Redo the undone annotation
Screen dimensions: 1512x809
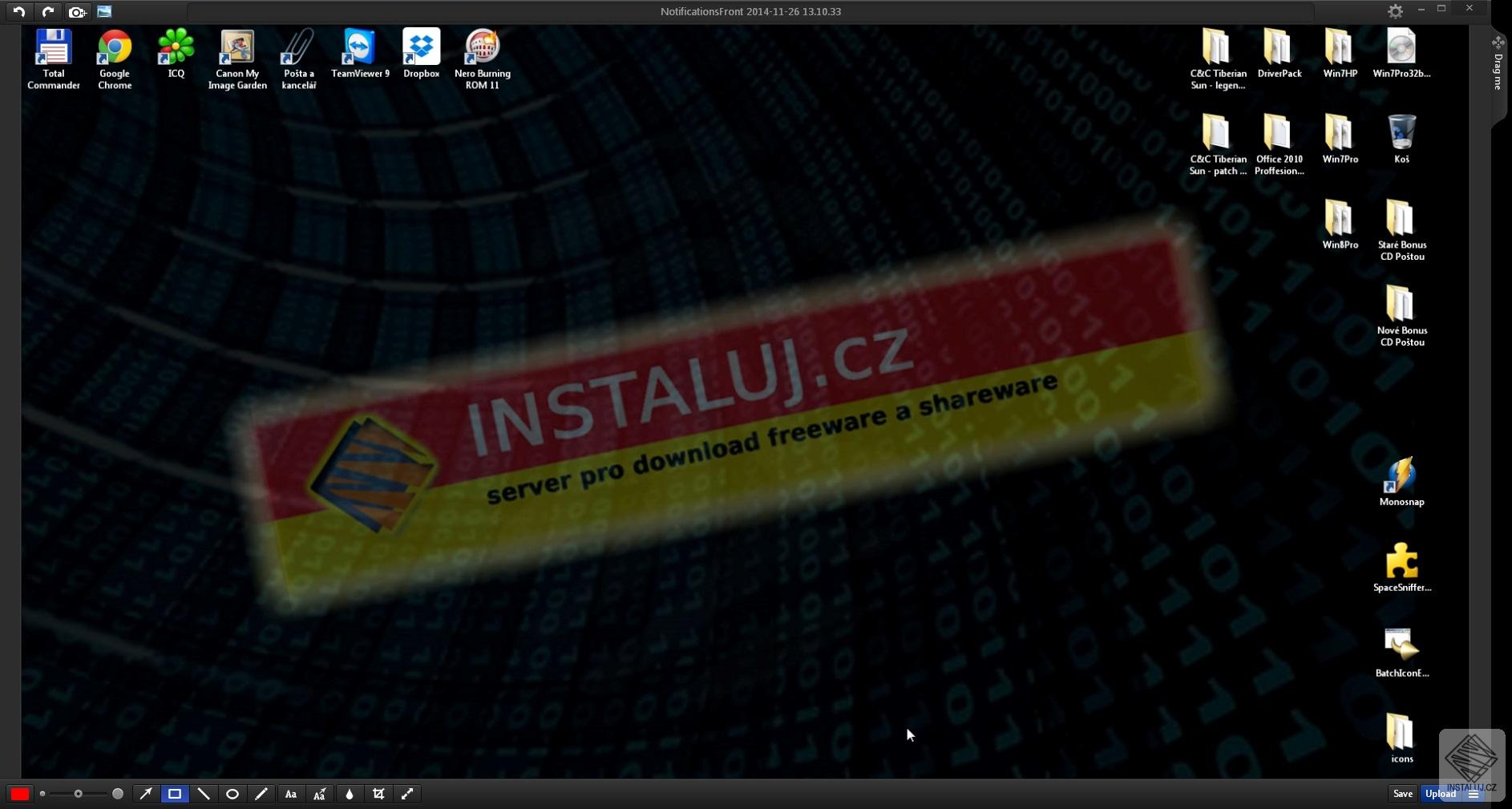click(x=48, y=11)
